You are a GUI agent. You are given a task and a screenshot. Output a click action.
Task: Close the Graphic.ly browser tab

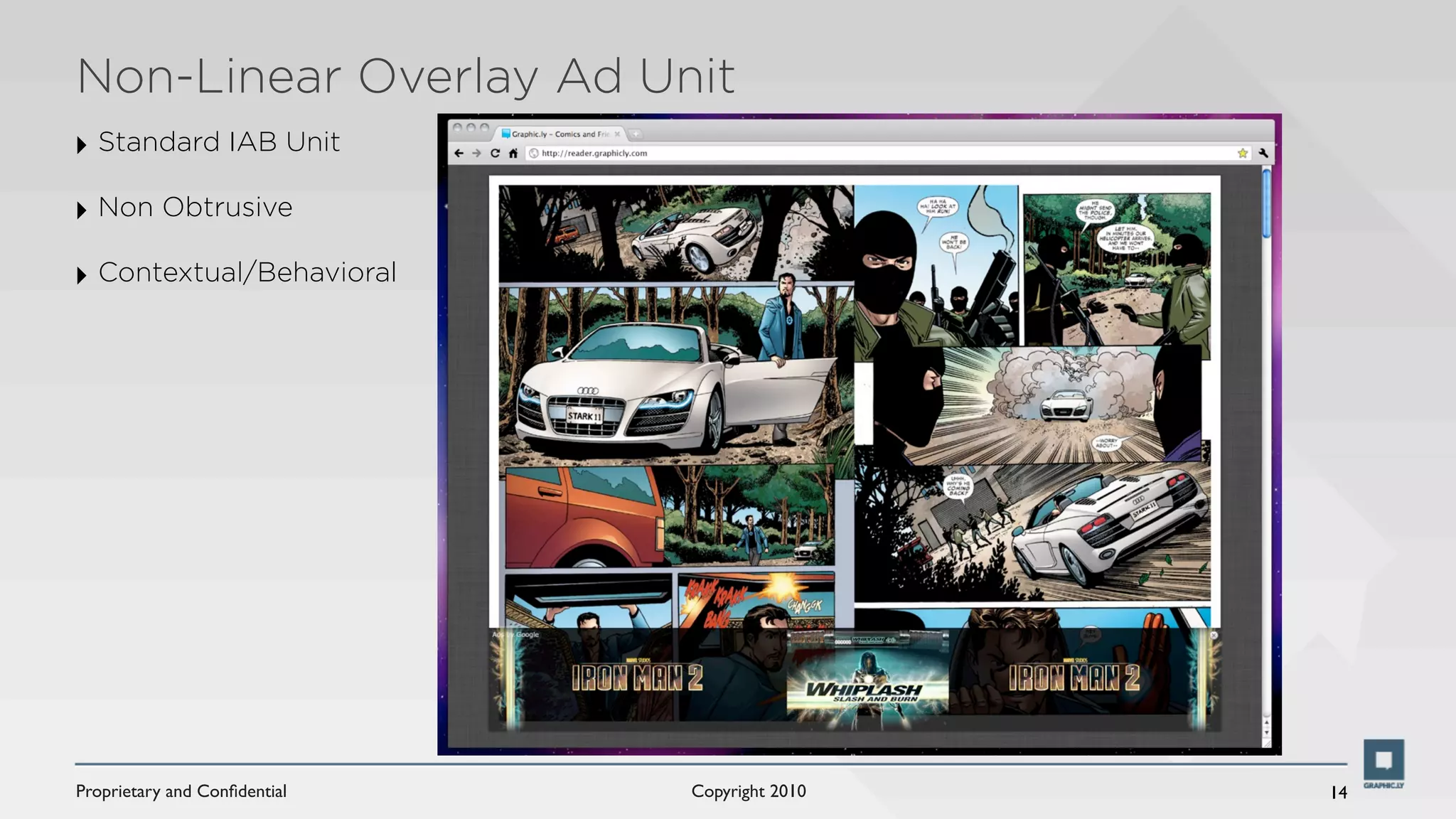point(617,134)
